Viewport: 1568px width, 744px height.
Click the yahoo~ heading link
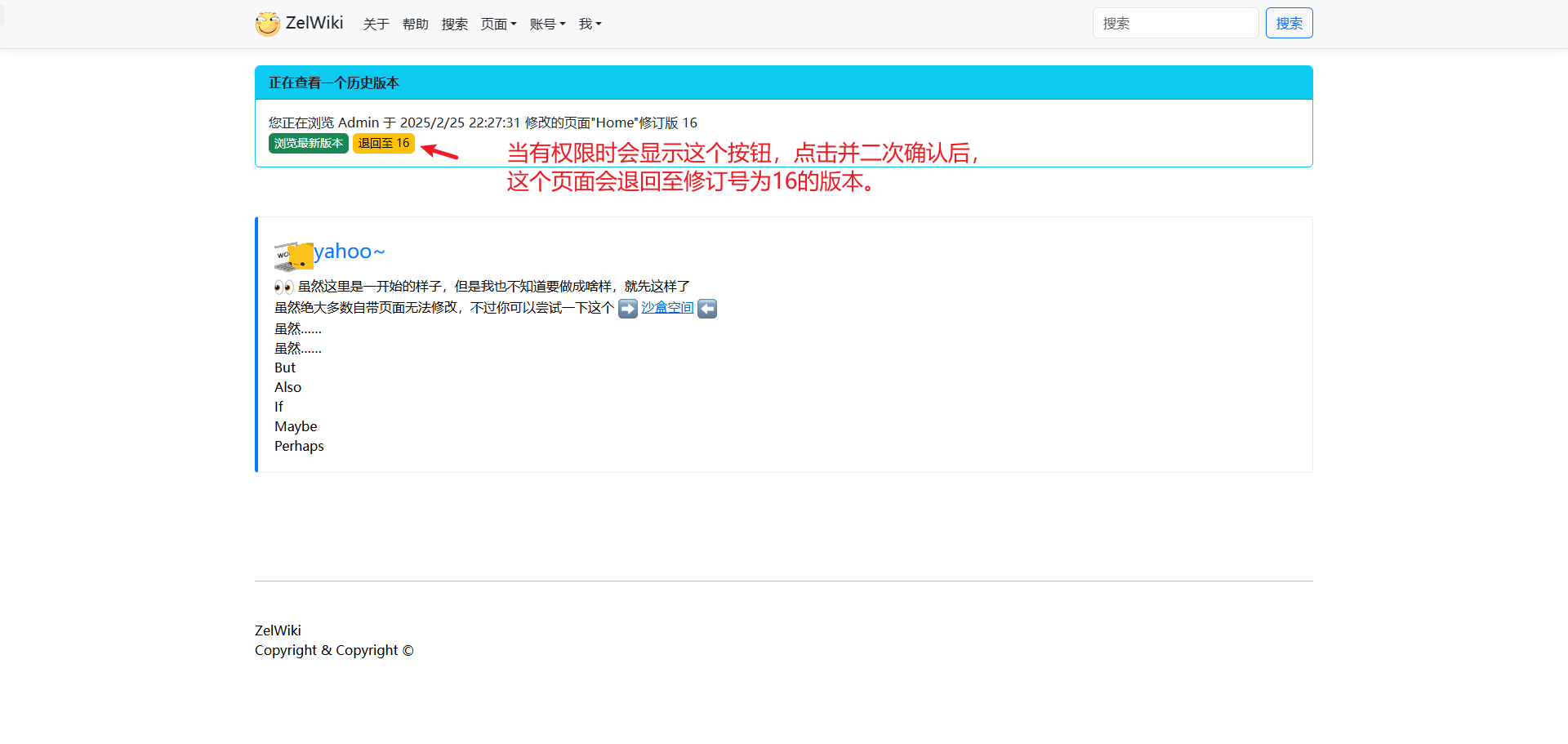pos(349,252)
